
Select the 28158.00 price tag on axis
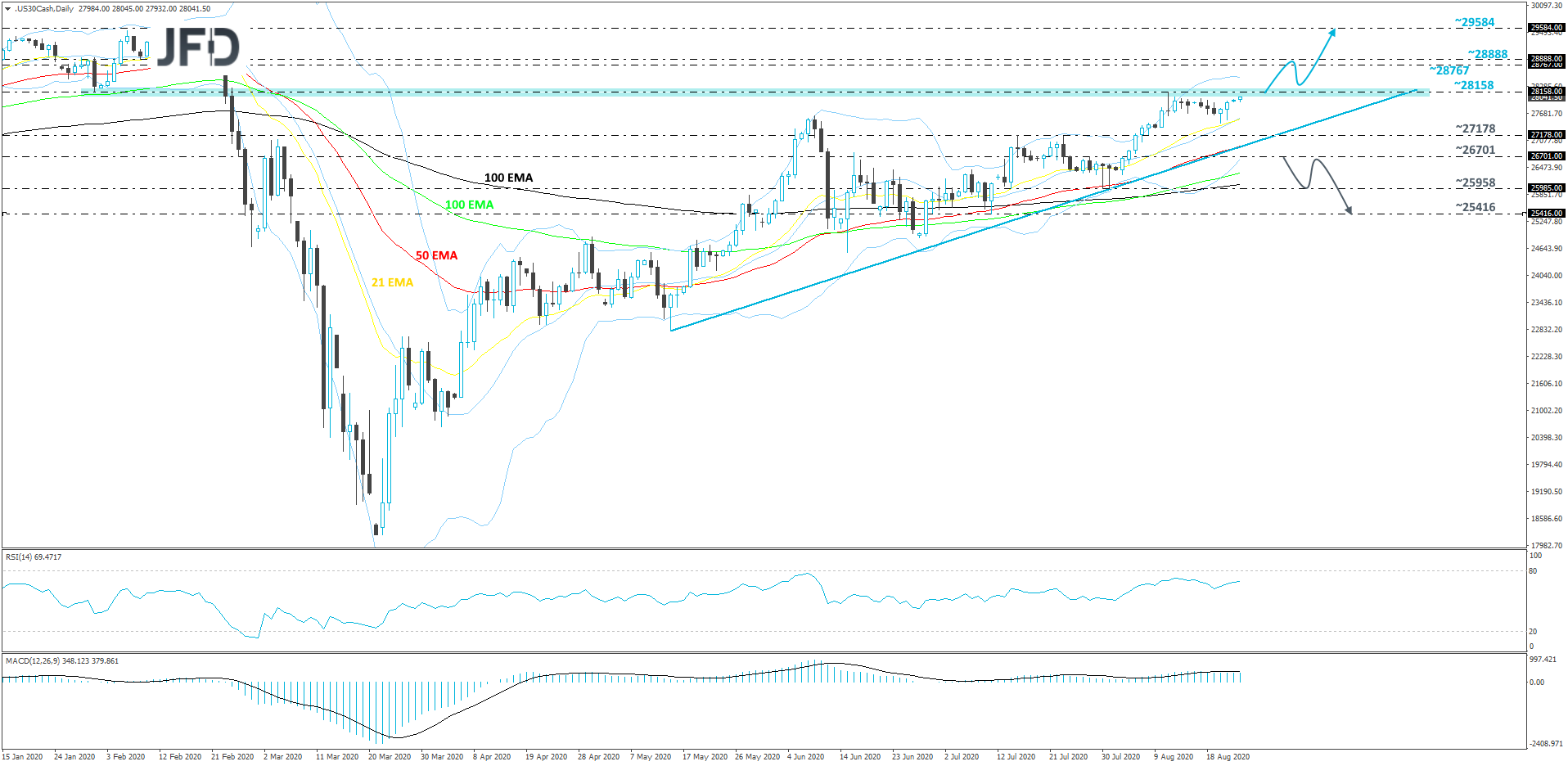click(x=1546, y=92)
